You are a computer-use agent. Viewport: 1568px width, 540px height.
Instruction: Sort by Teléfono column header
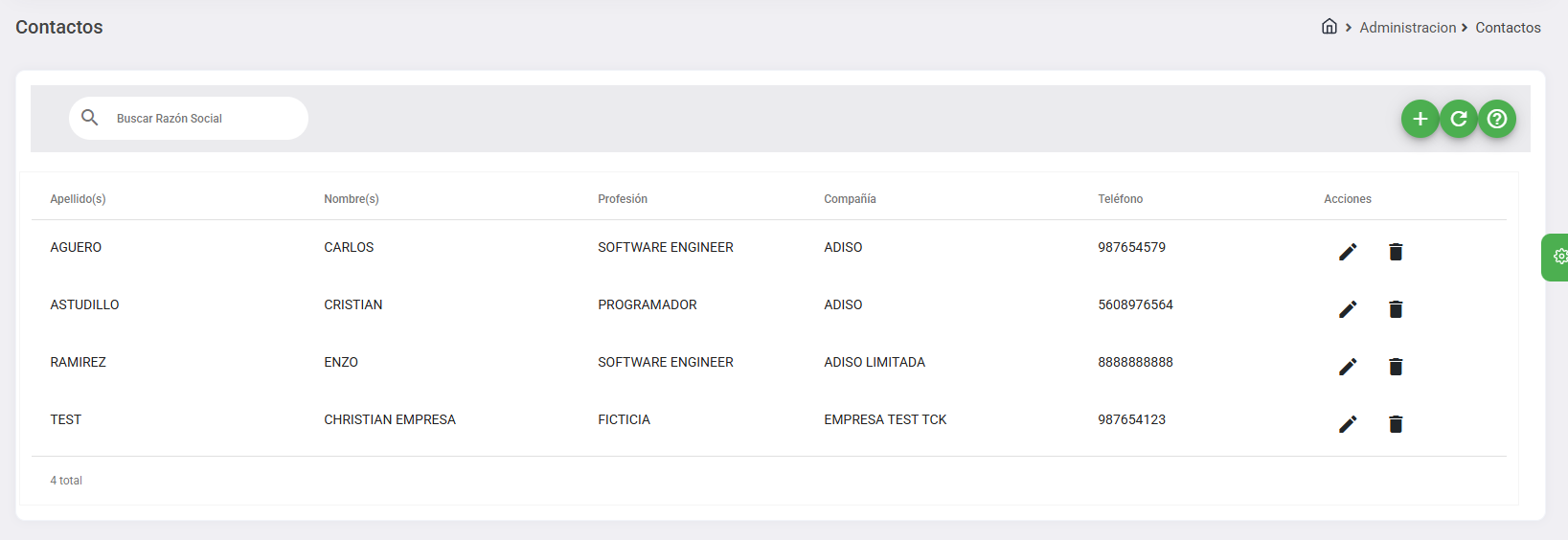pos(1120,199)
